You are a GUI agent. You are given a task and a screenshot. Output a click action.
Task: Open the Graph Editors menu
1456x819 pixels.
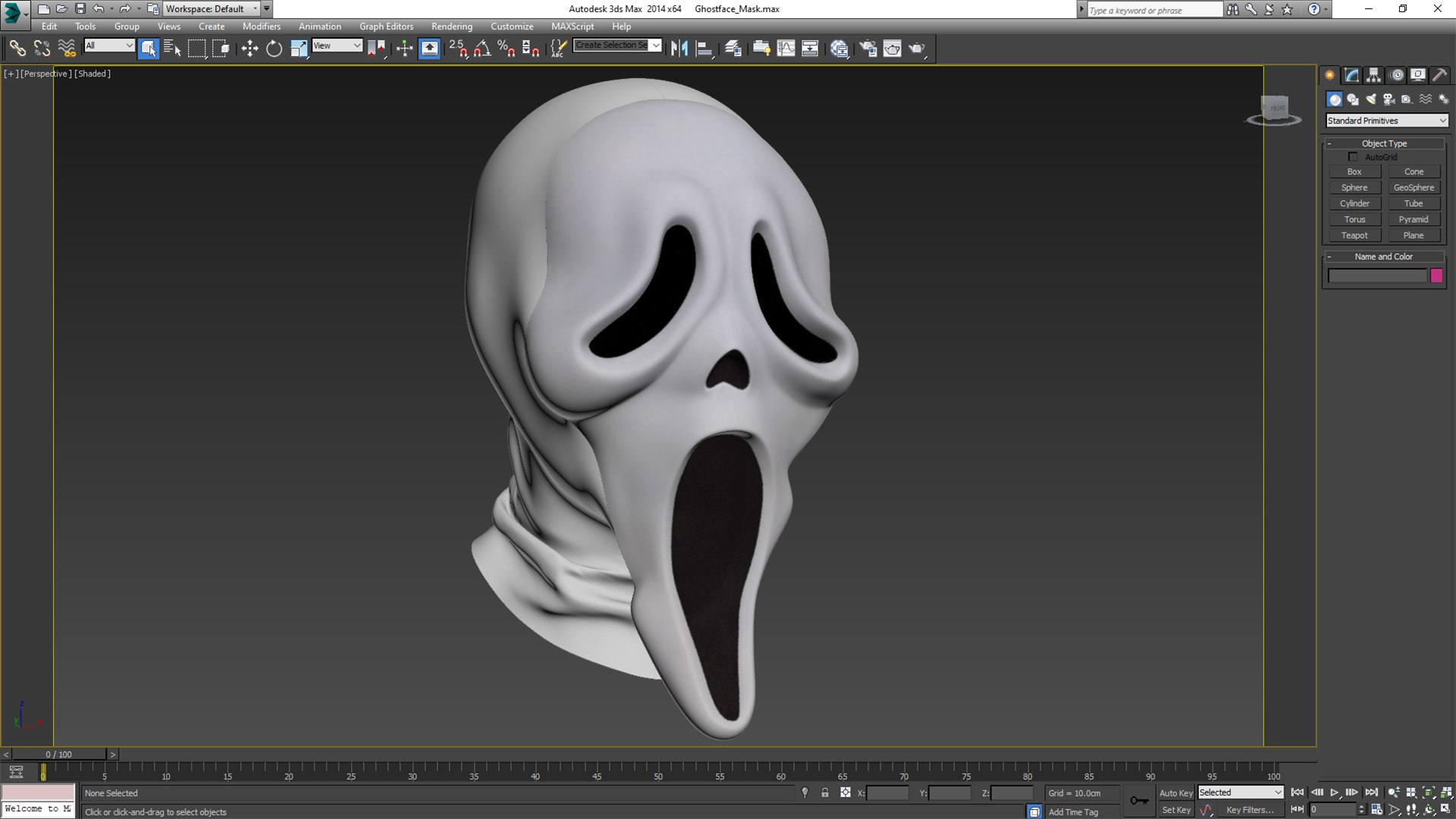[386, 26]
